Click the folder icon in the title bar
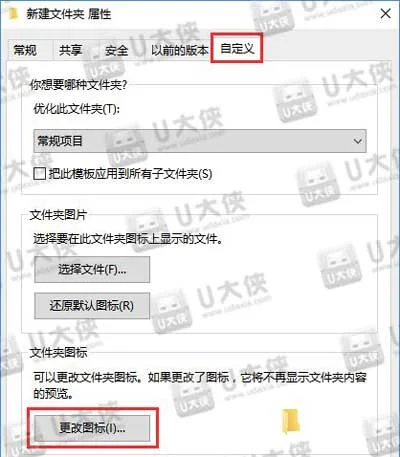The height and width of the screenshot is (457, 400). click(13, 14)
